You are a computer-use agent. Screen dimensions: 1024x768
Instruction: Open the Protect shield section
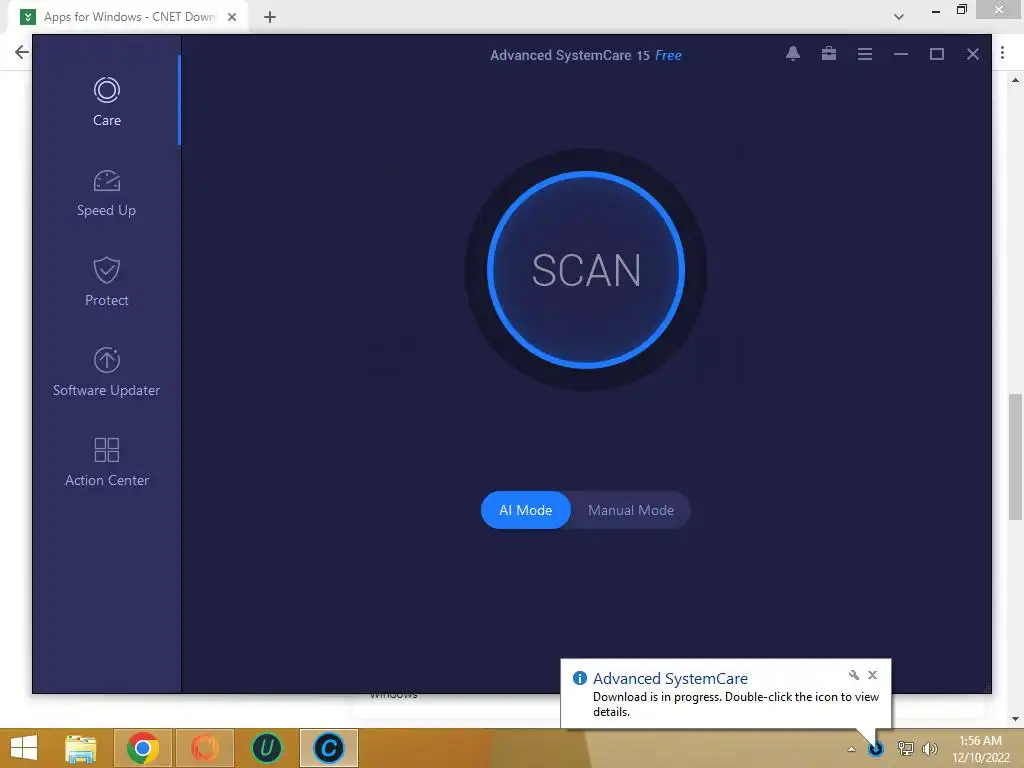(106, 282)
